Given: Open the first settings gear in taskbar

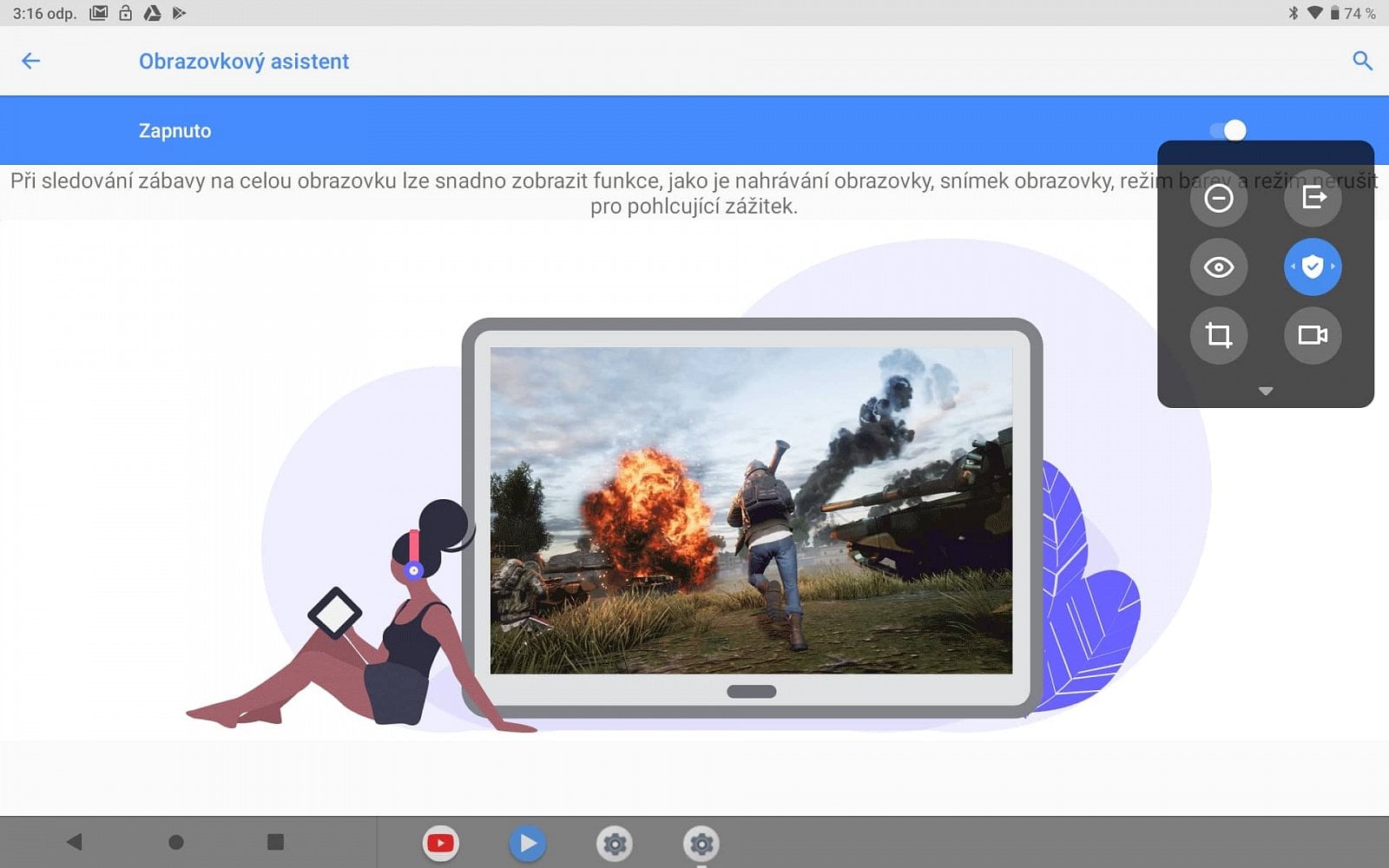Looking at the screenshot, I should (615, 843).
